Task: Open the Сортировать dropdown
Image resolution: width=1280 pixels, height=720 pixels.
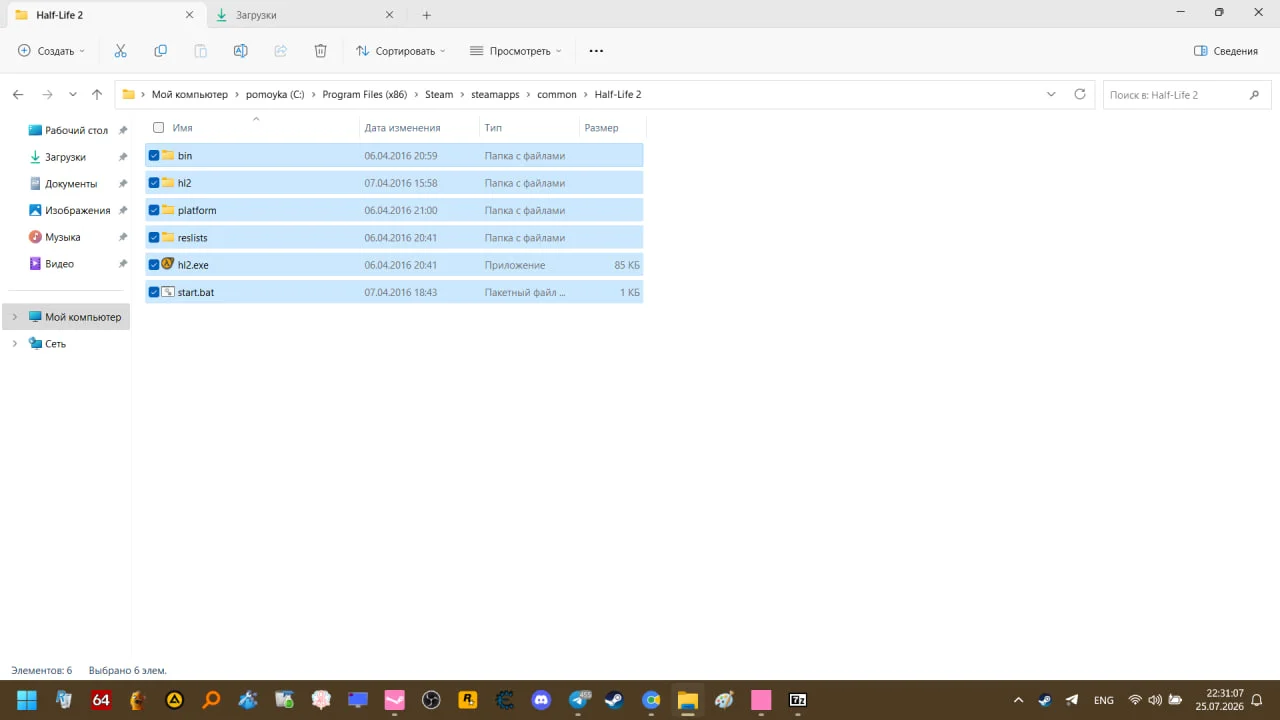Action: coord(401,51)
